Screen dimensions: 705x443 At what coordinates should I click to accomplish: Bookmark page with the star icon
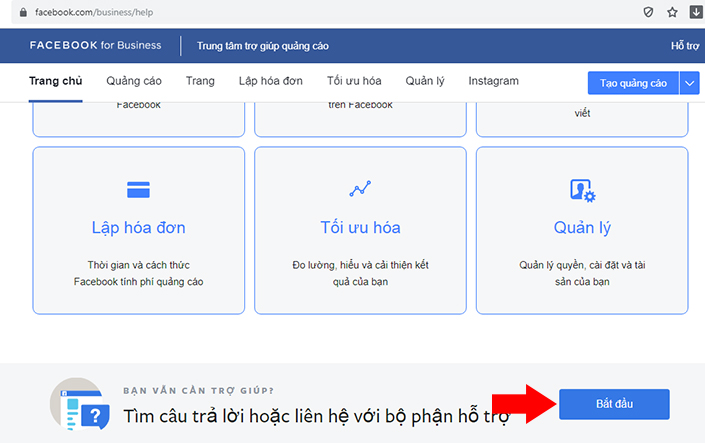[x=672, y=12]
